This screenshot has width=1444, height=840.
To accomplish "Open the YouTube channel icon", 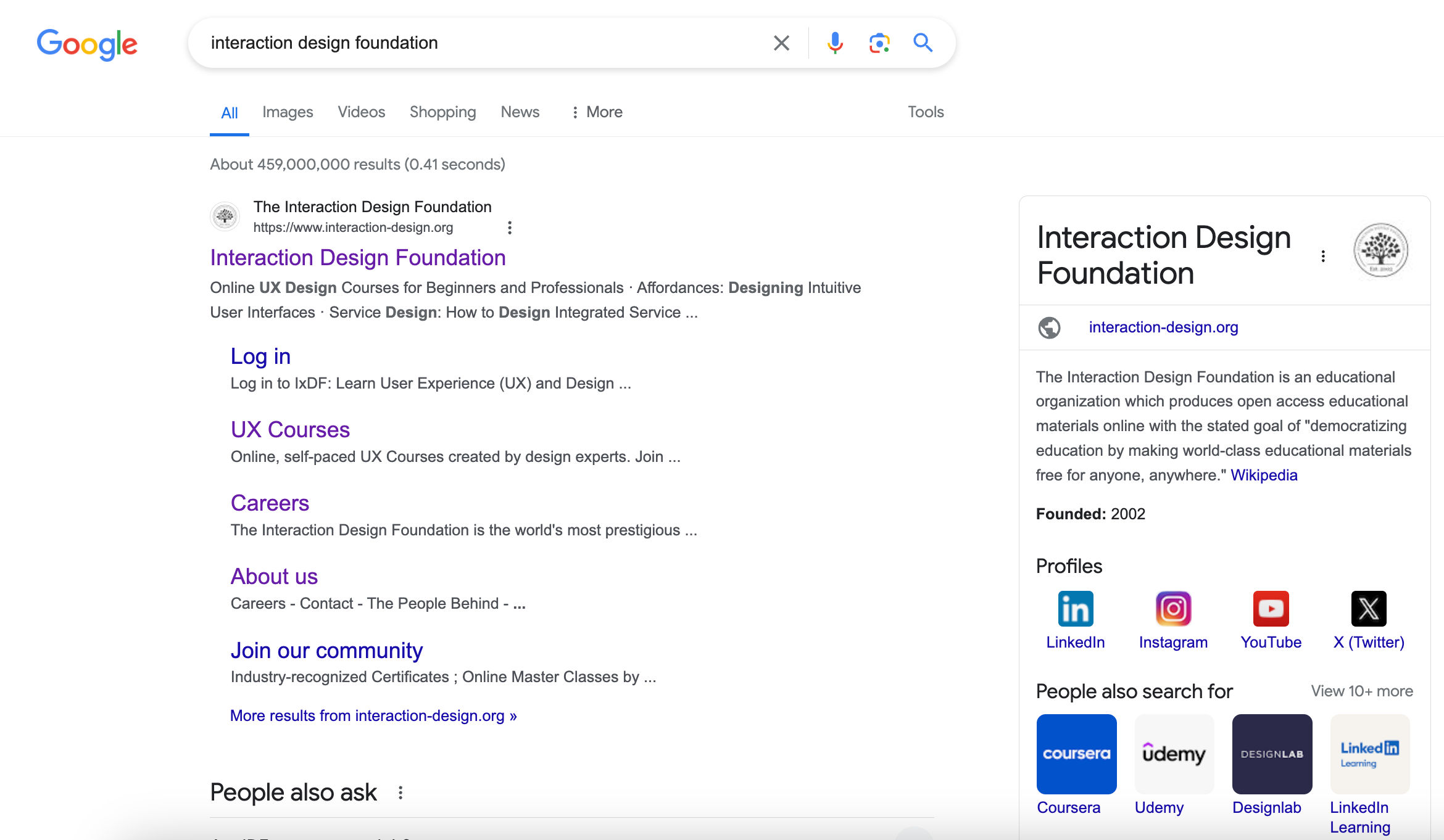I will pyautogui.click(x=1271, y=608).
